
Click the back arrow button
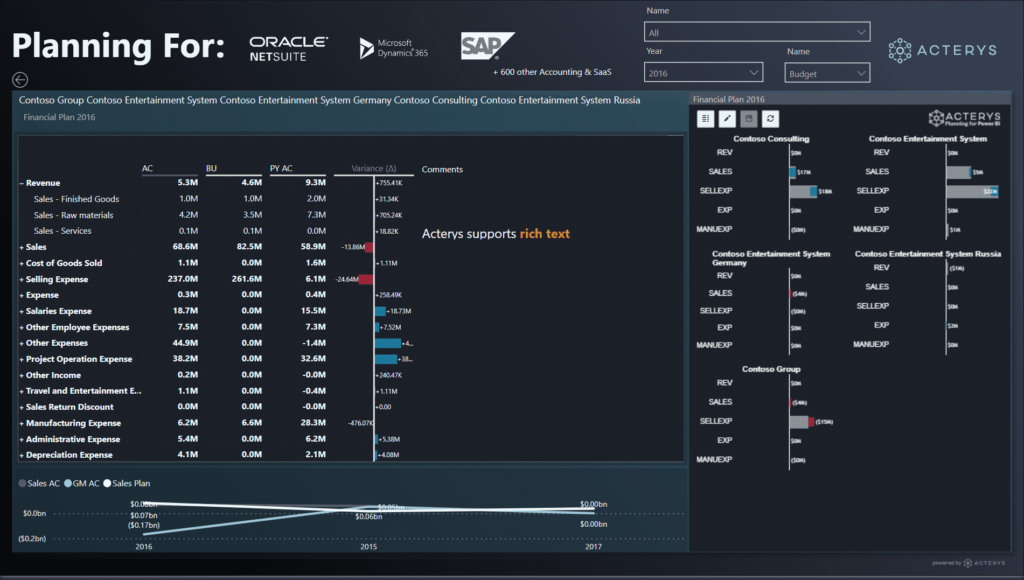(21, 80)
